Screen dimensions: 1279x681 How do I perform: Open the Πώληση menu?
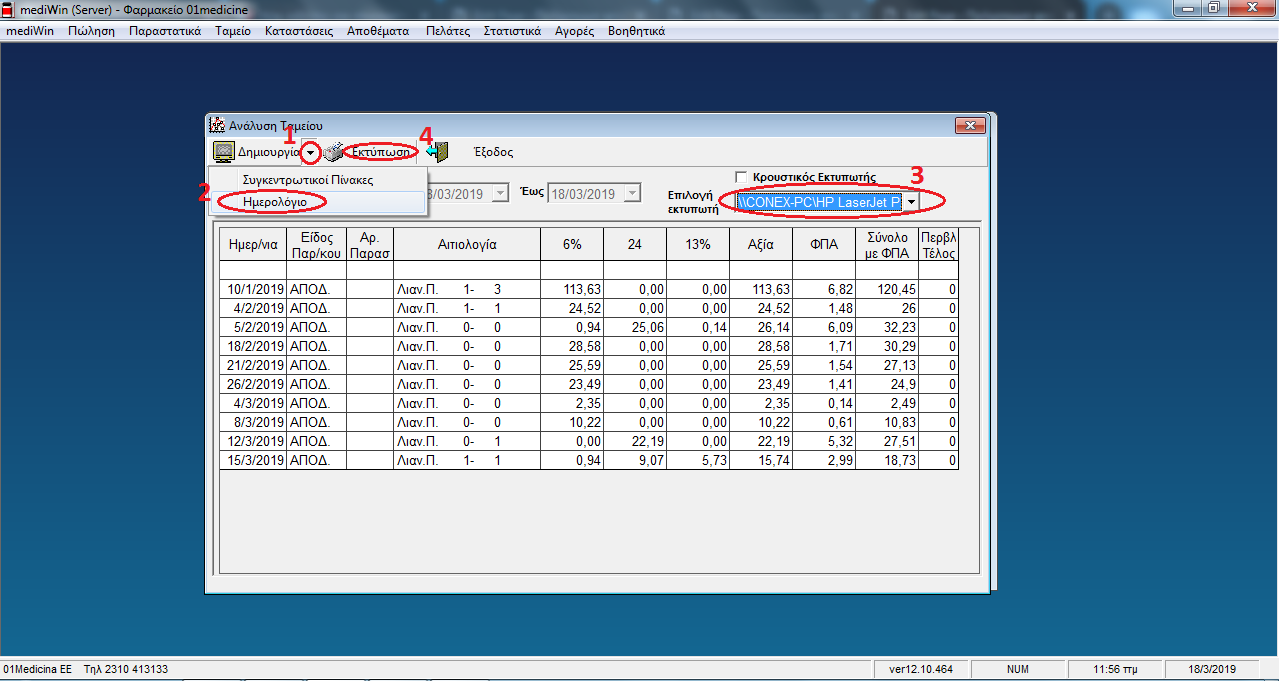[x=91, y=31]
